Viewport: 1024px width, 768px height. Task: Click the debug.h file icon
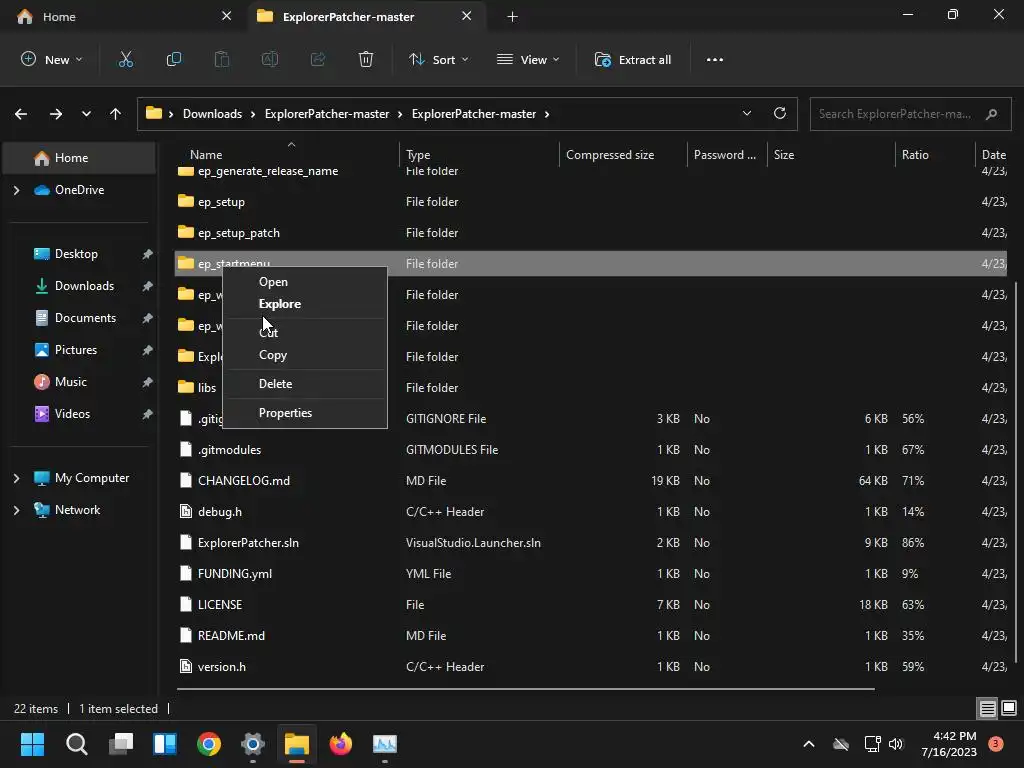[186, 511]
